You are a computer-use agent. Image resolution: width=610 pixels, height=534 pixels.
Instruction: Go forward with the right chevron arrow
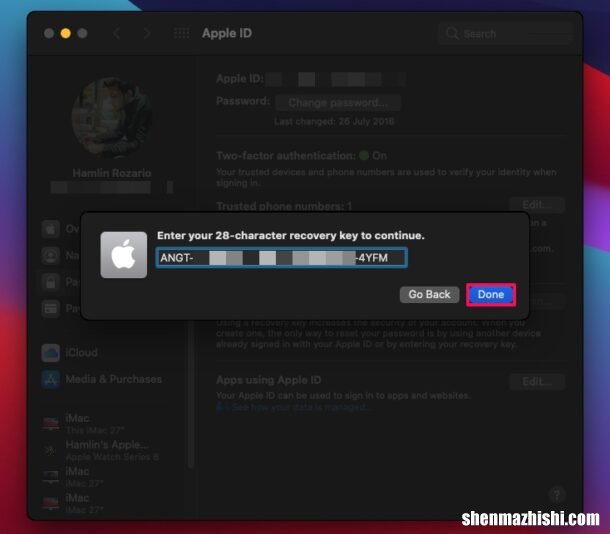[147, 33]
